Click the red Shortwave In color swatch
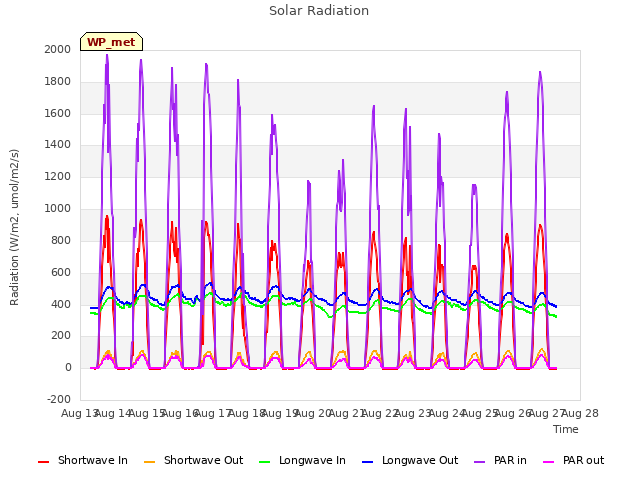Image resolution: width=640 pixels, height=480 pixels. click(x=43, y=462)
